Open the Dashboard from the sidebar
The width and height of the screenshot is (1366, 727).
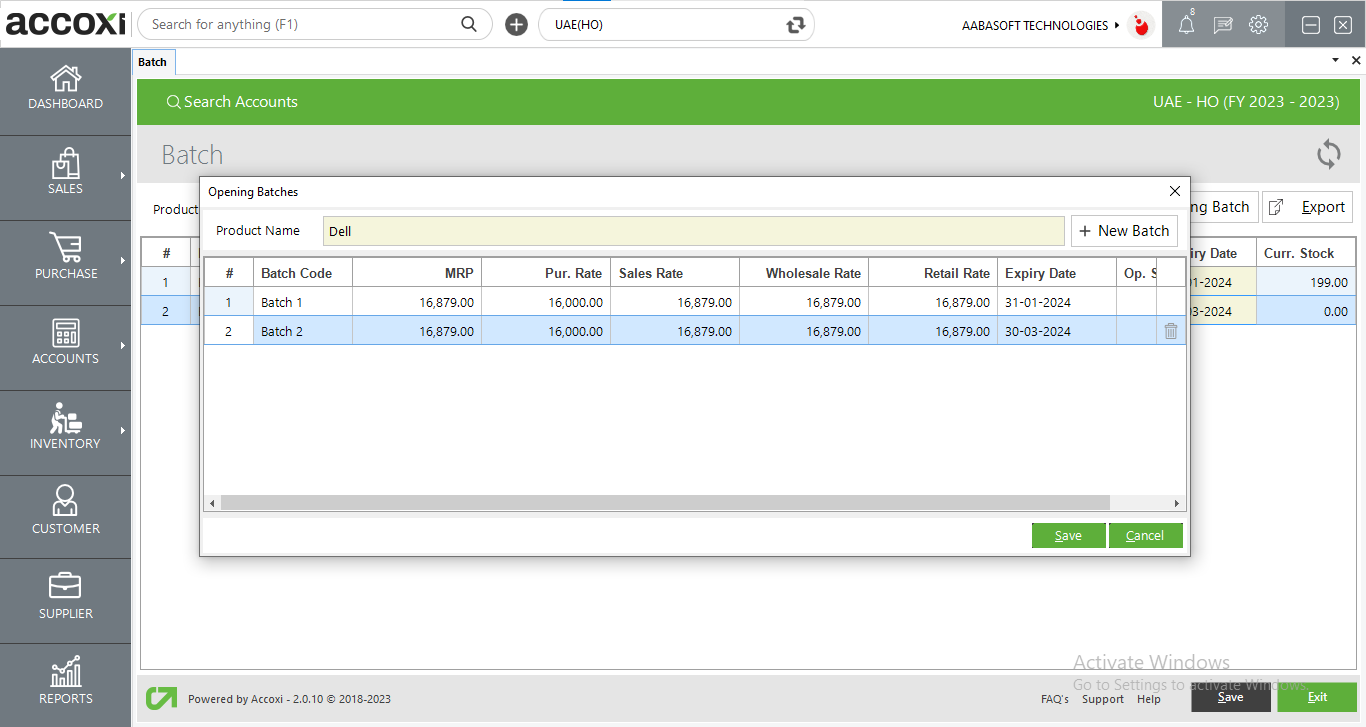tap(65, 88)
